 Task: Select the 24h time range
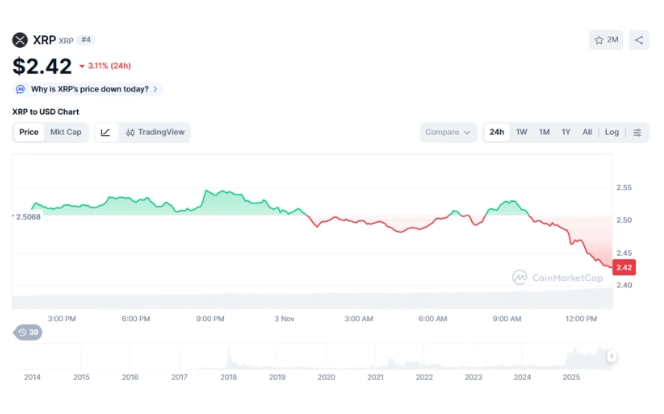coord(497,132)
